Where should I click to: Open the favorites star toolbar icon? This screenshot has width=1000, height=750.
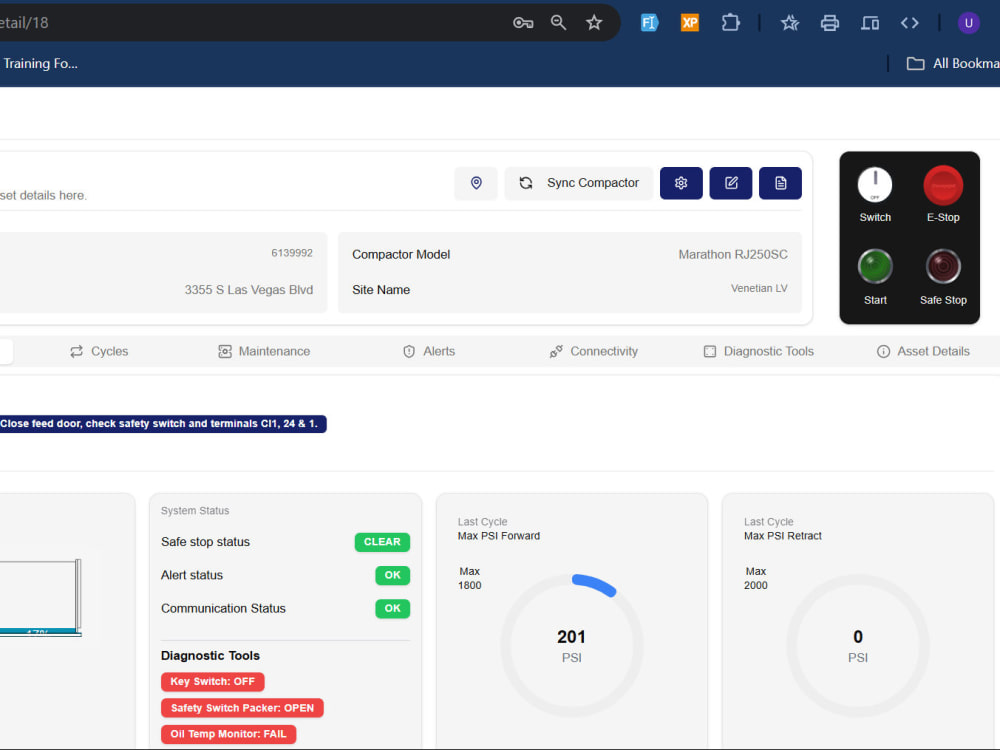point(790,23)
